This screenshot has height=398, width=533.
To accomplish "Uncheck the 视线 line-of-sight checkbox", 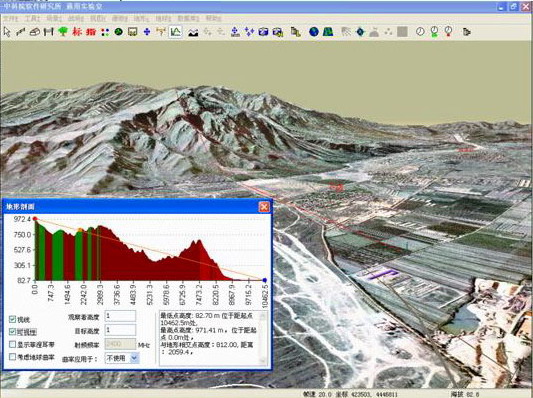I will point(12,319).
